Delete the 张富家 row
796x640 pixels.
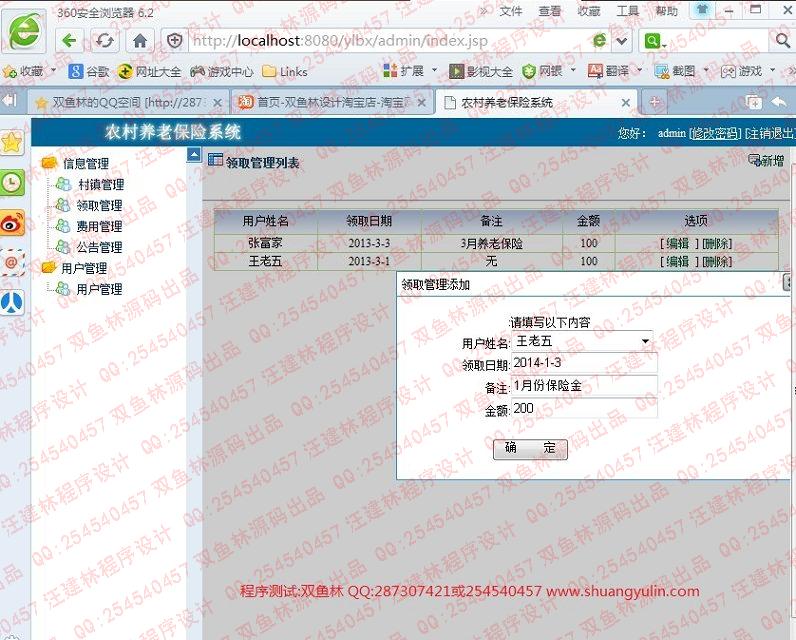click(x=717, y=244)
